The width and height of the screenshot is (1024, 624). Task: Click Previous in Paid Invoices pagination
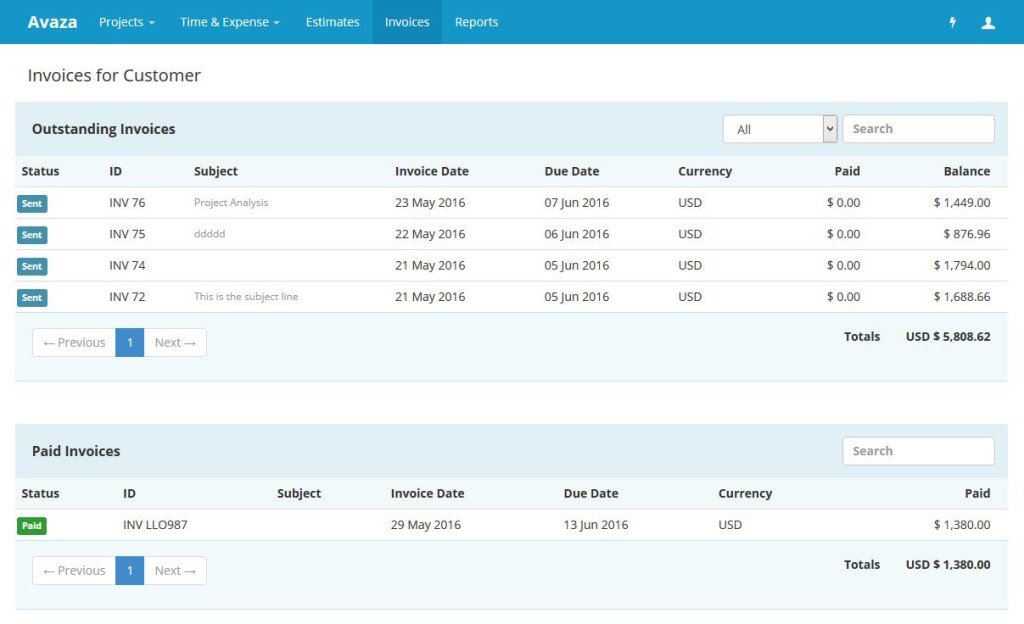pyautogui.click(x=73, y=570)
